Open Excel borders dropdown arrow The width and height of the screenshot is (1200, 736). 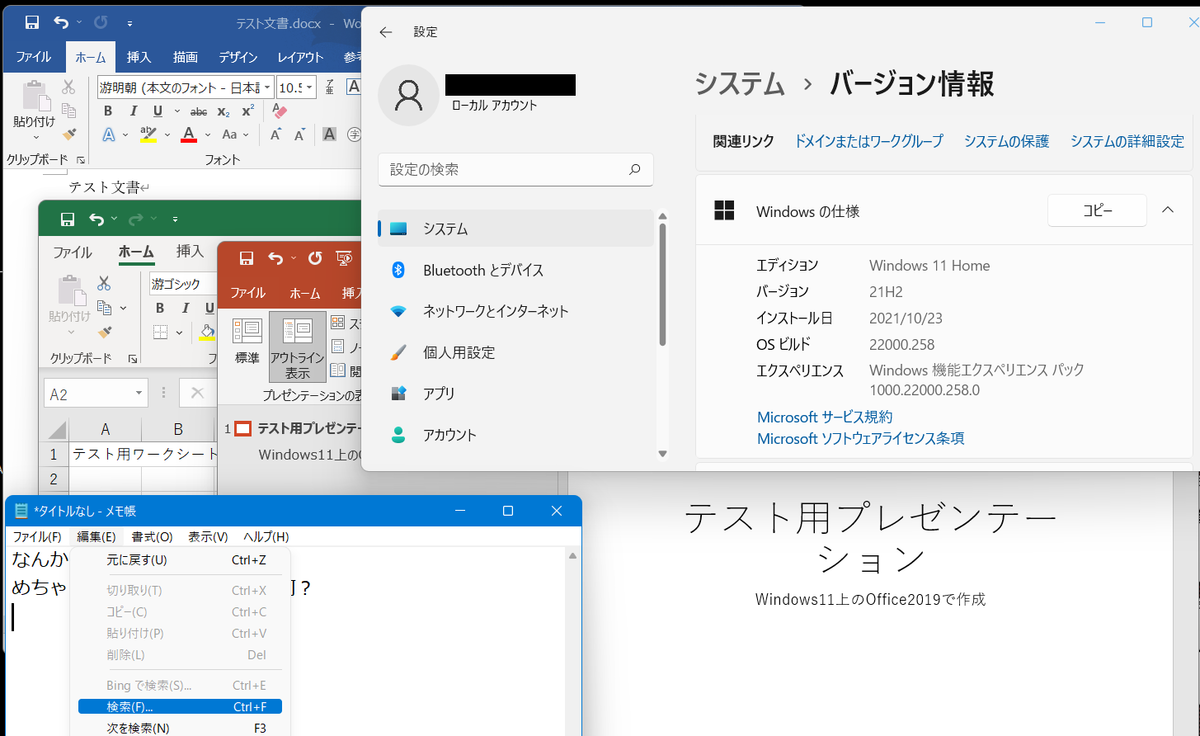coord(179,332)
